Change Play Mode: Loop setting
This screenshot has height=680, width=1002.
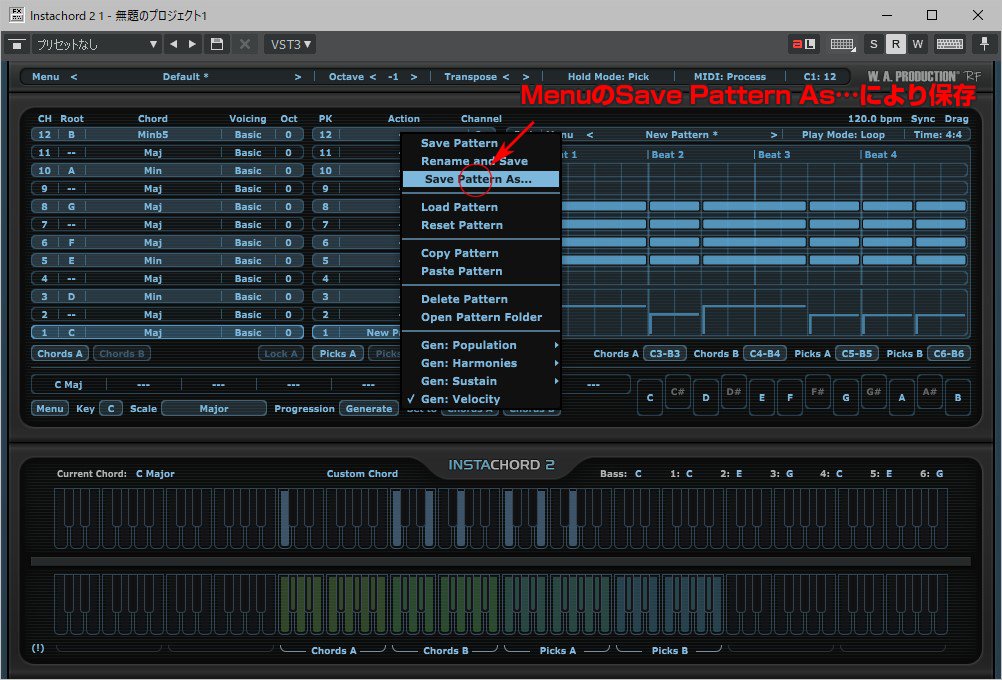[844, 135]
